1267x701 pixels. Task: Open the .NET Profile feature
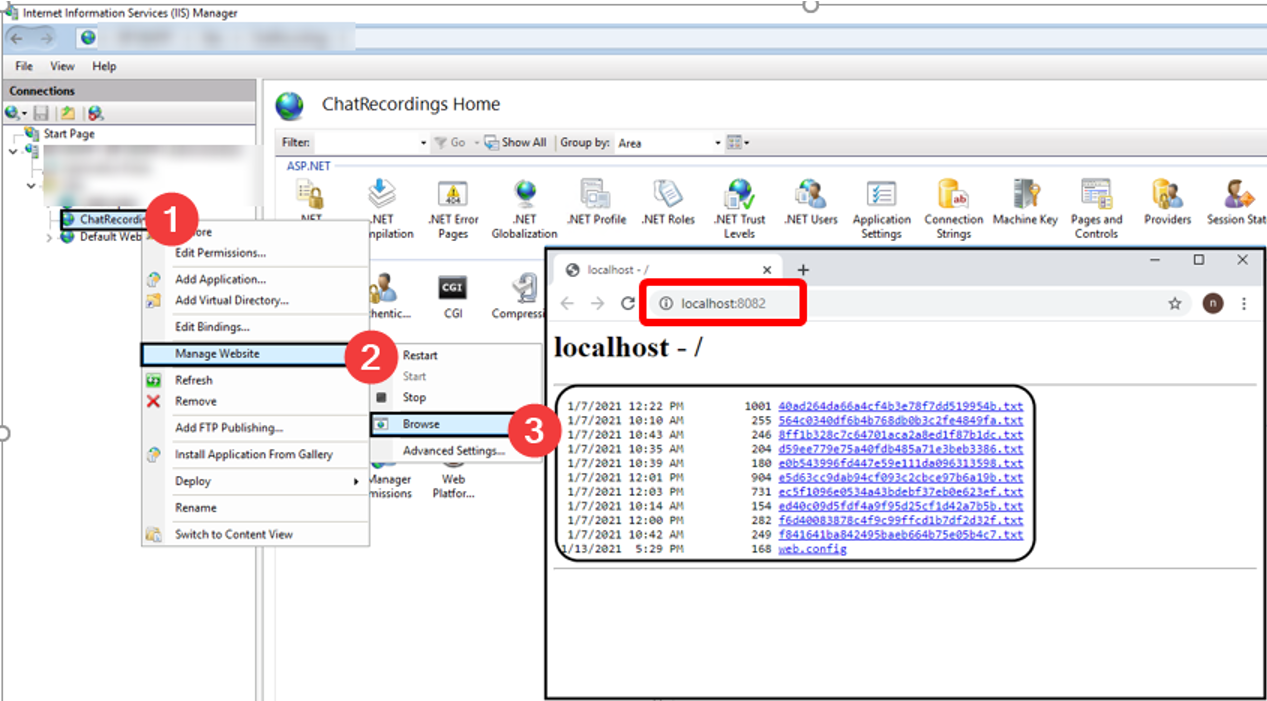pos(596,203)
